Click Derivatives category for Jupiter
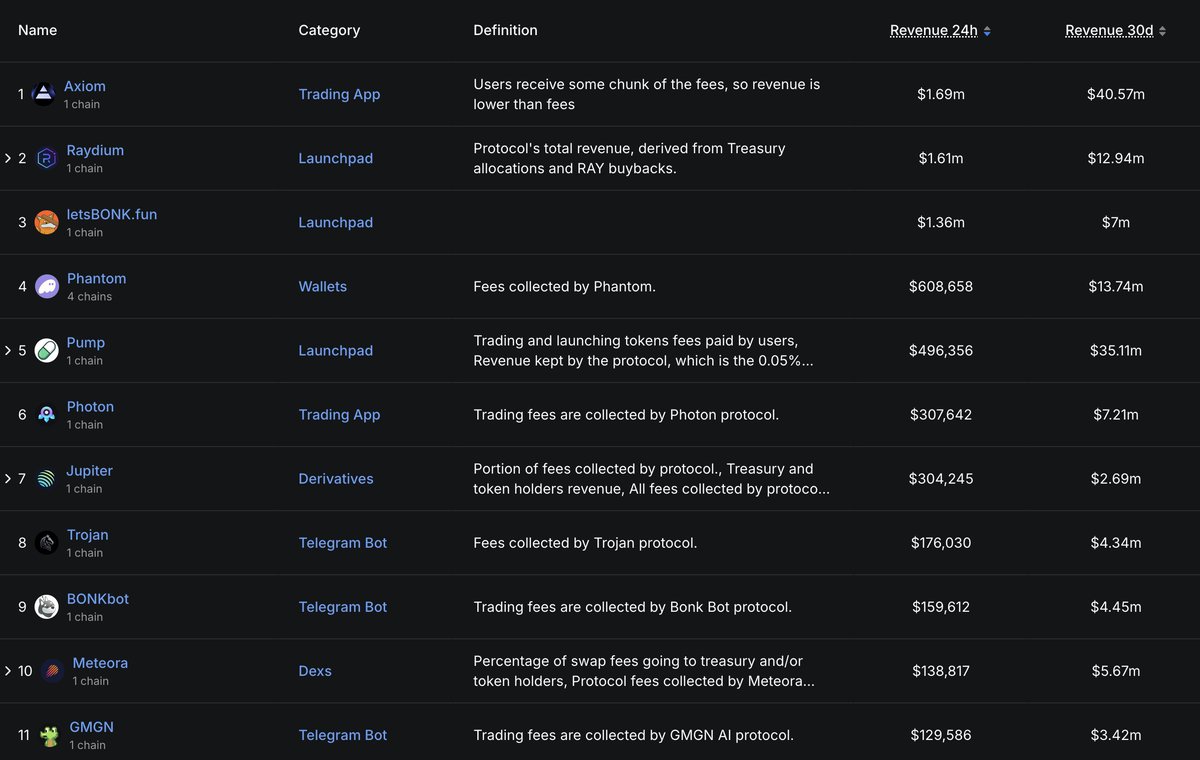The width and height of the screenshot is (1200, 760). [x=336, y=478]
